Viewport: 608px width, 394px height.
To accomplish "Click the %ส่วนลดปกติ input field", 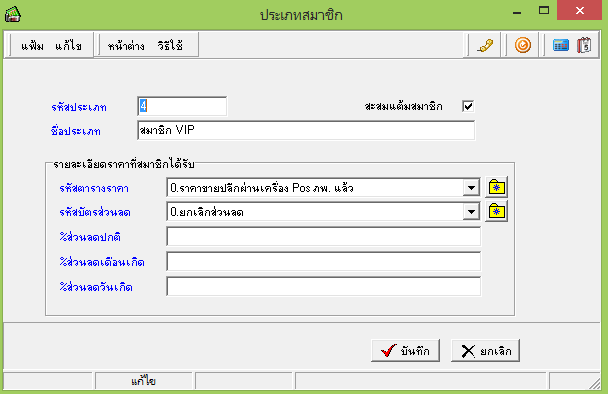I will 324,237.
